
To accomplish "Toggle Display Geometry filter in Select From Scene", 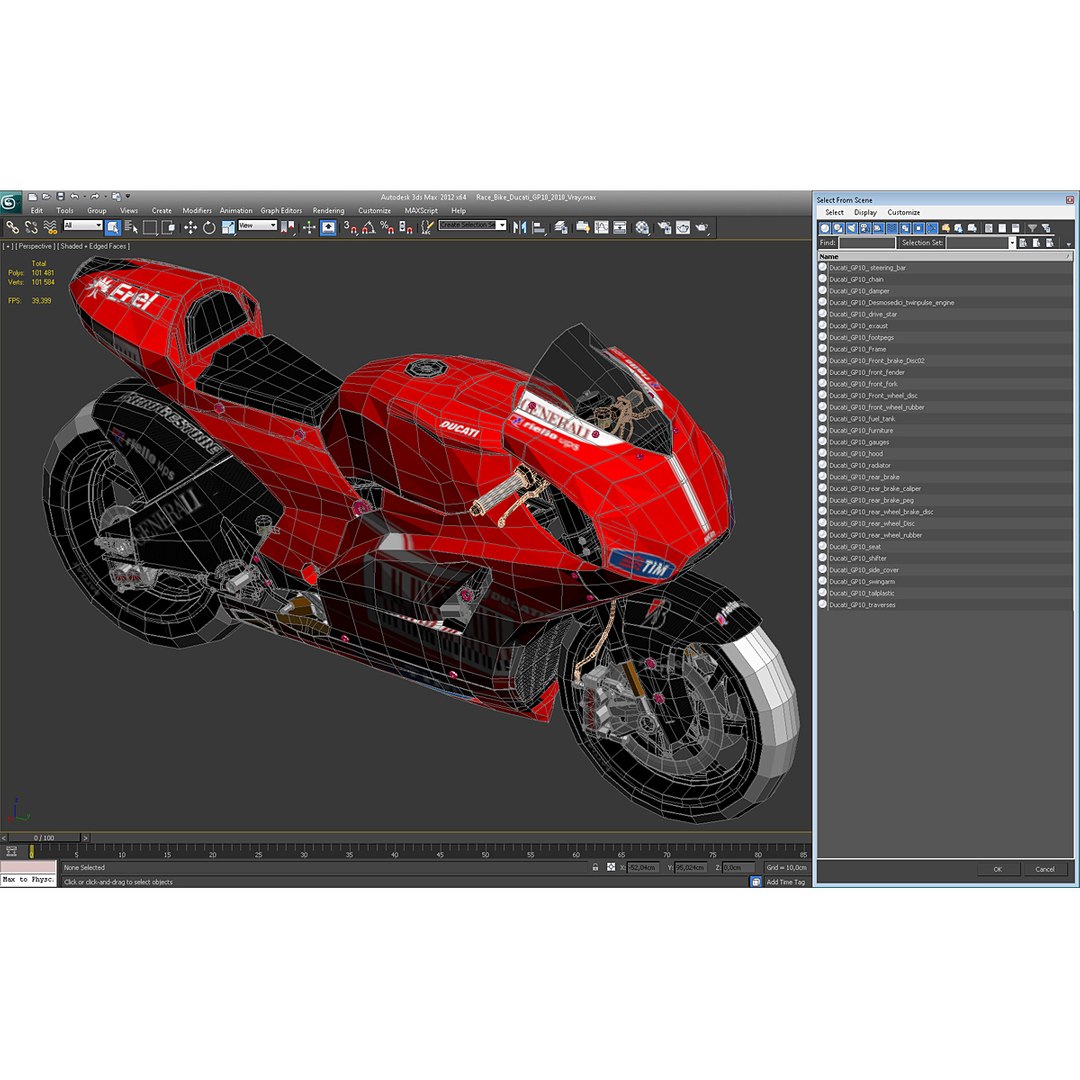I will point(824,228).
